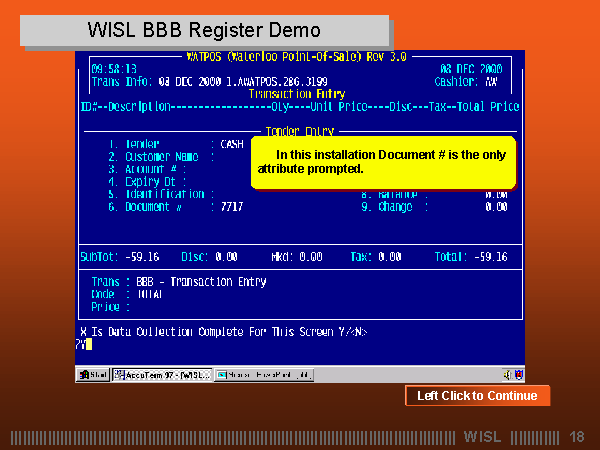
Task: Click the Left Click to Continue button
Action: click(x=477, y=396)
